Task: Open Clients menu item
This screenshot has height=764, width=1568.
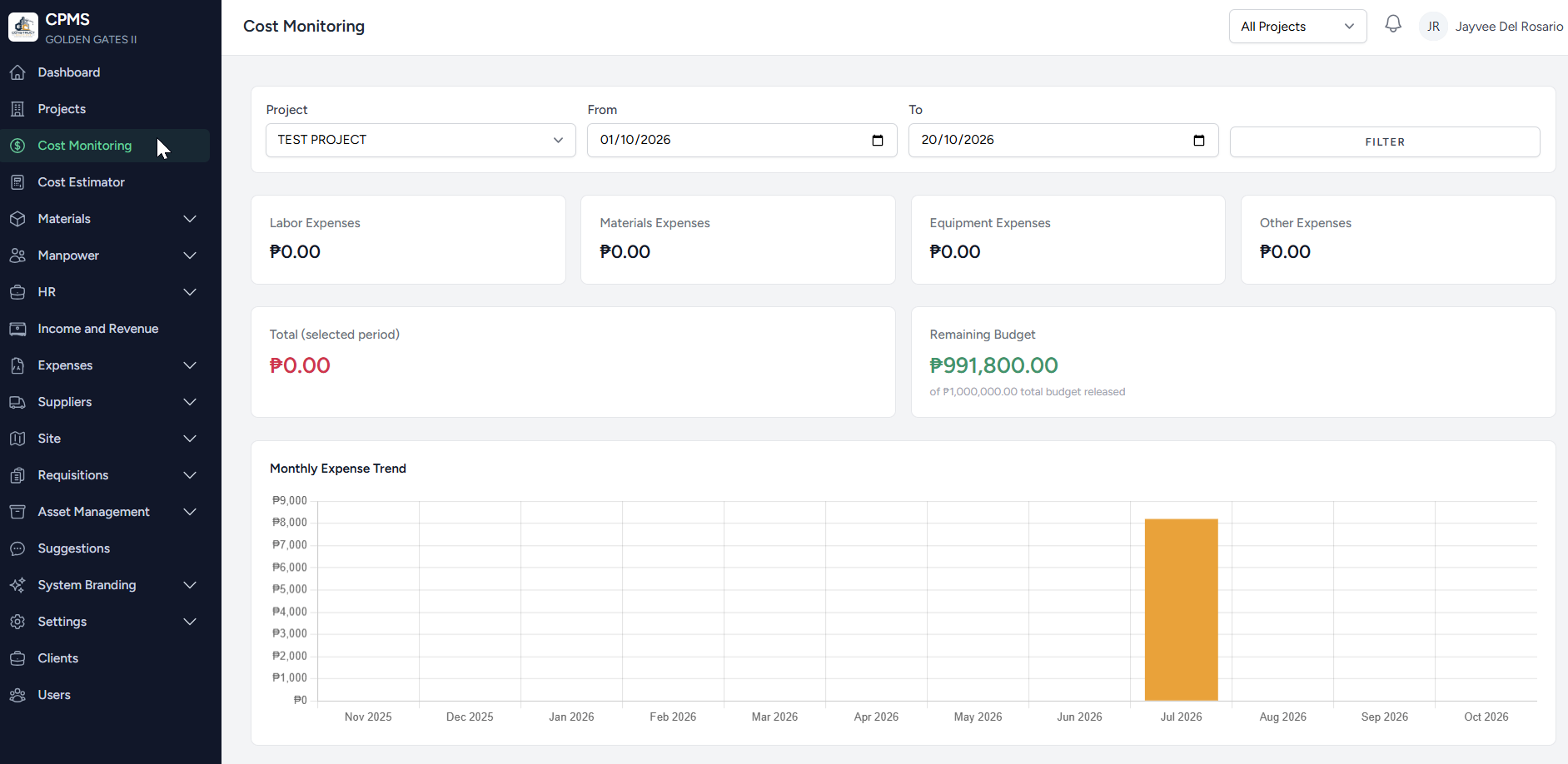Action: tap(105, 658)
